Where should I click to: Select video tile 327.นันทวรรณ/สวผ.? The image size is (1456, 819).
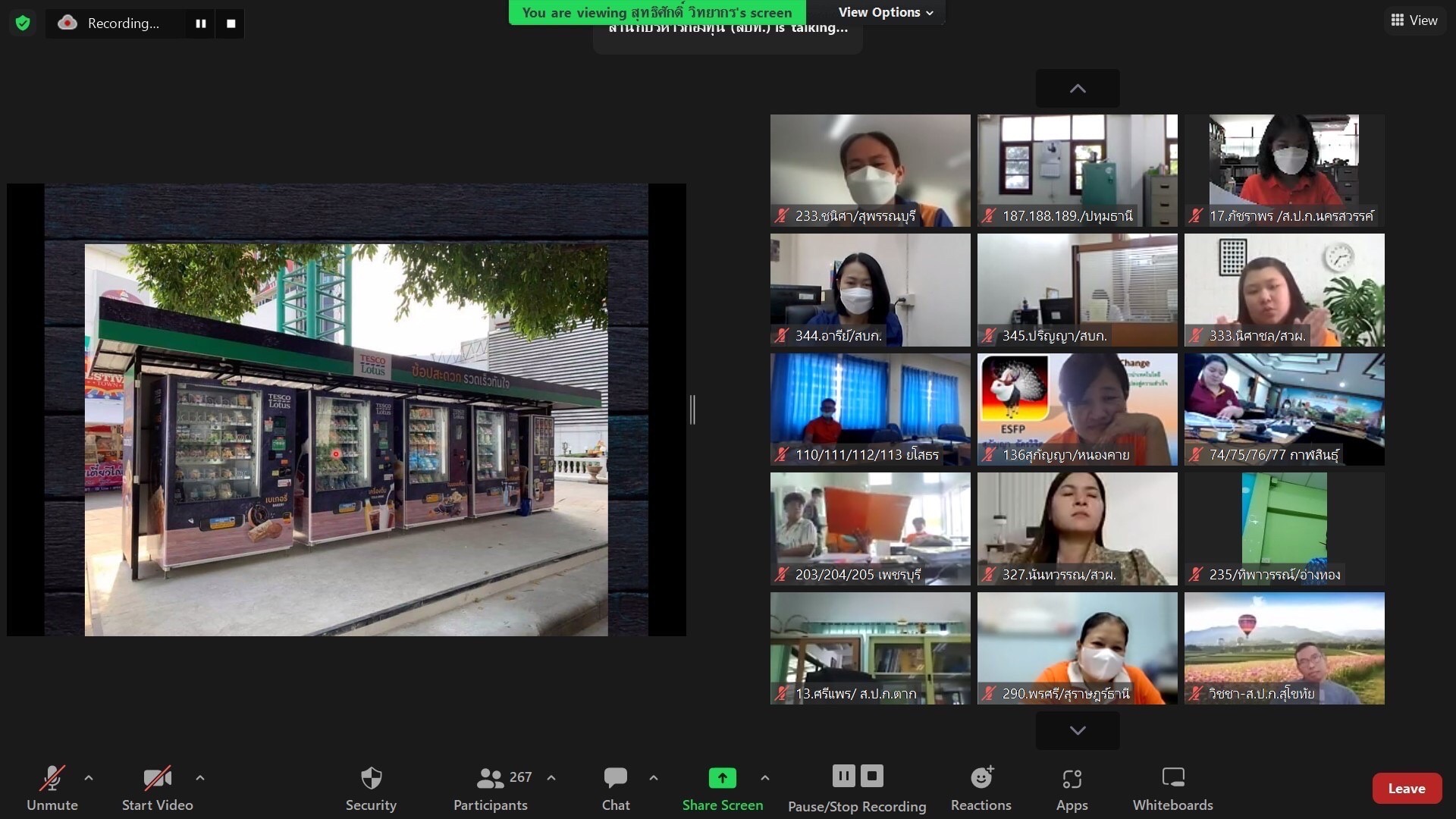pos(1077,529)
